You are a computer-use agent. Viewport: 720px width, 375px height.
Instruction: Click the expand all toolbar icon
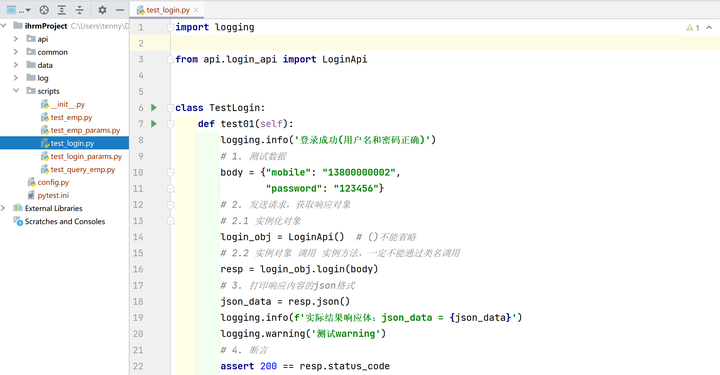click(62, 10)
